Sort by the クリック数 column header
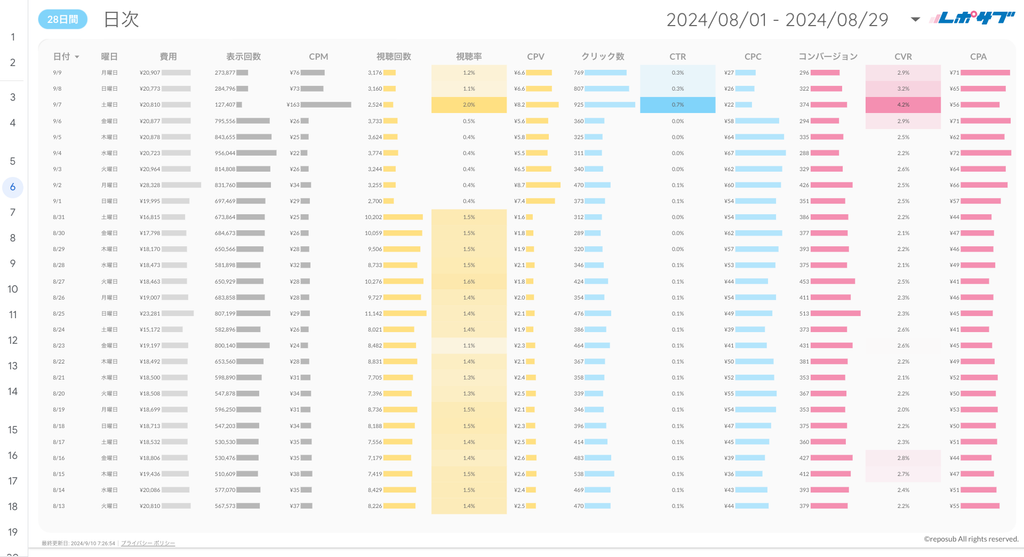1024x557 pixels. pos(603,57)
